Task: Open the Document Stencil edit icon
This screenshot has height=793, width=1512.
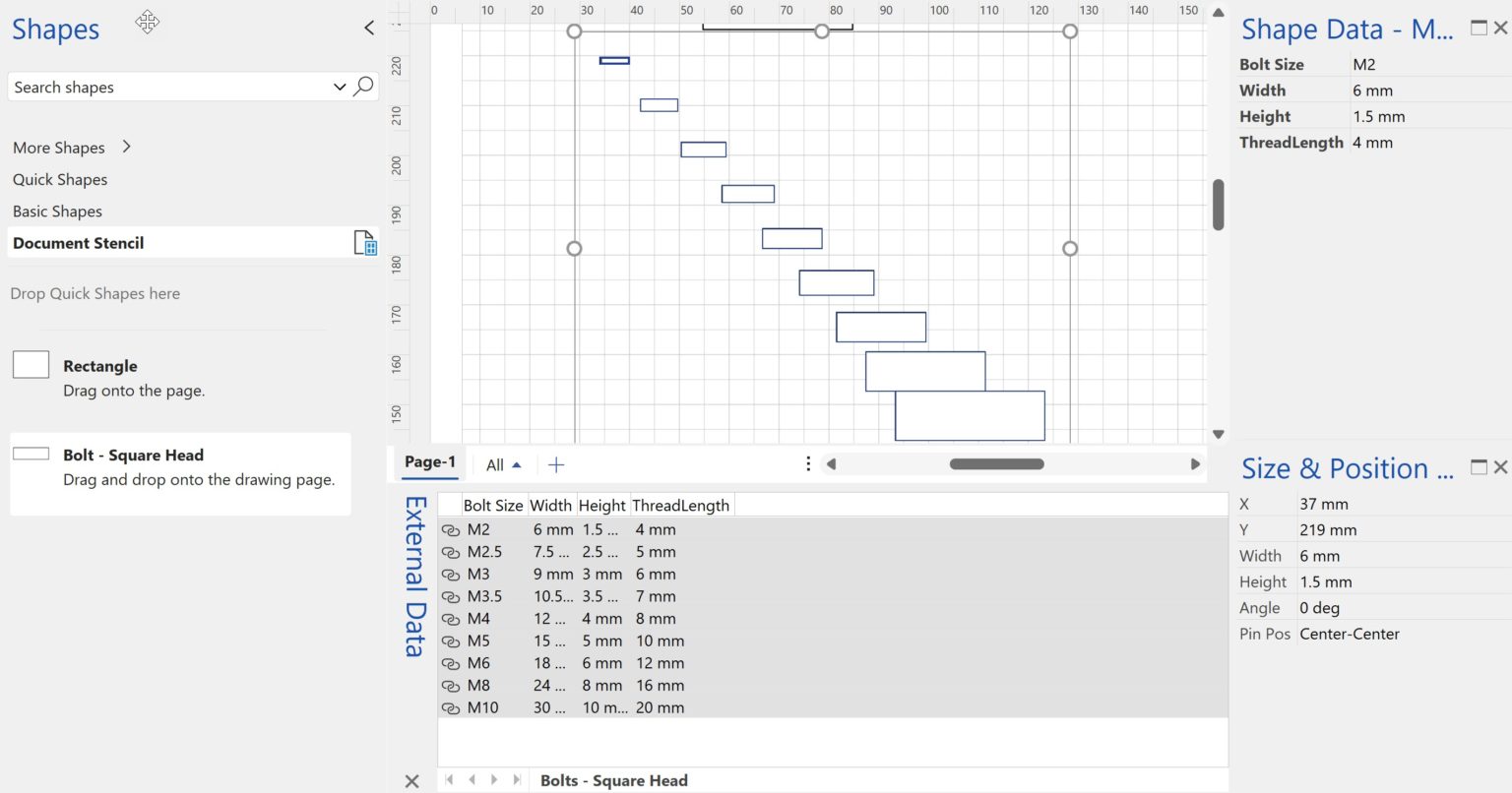Action: (365, 243)
